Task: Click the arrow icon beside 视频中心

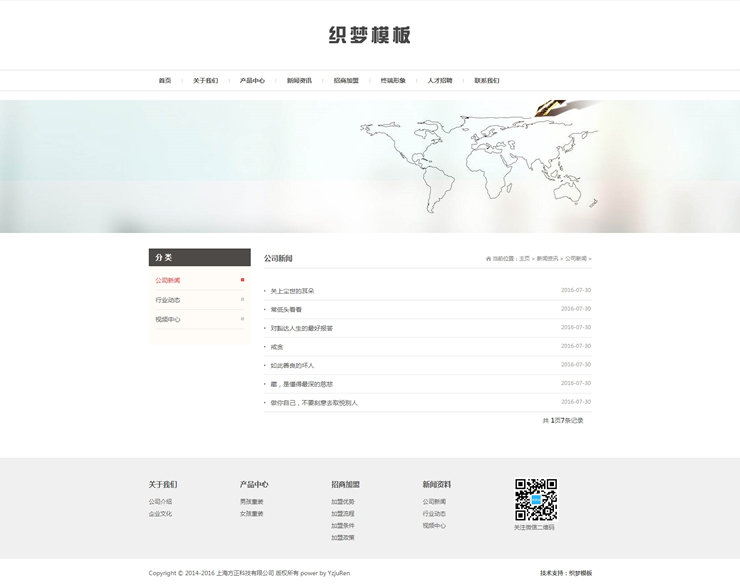Action: 242,319
